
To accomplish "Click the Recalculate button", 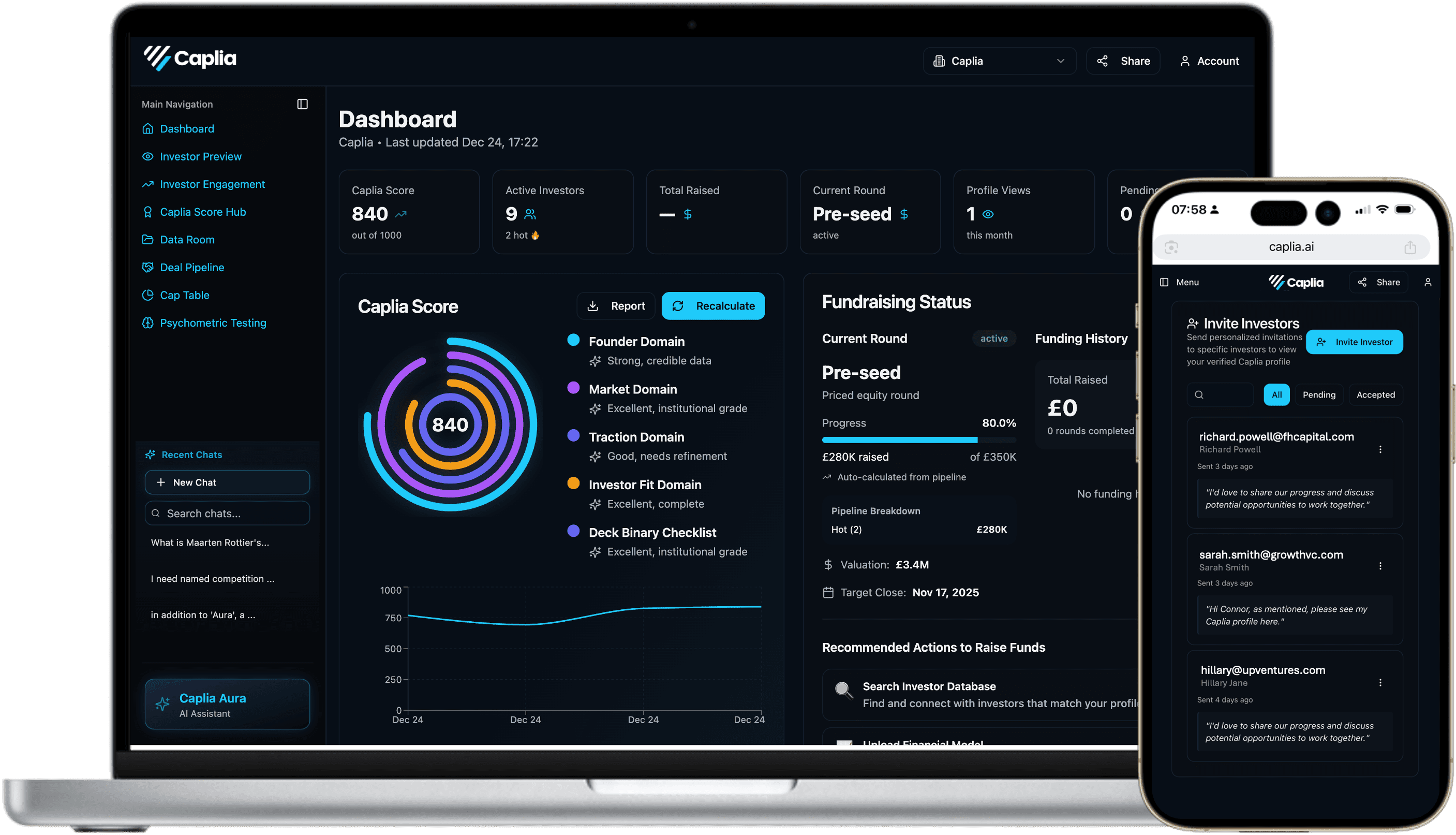I will pyautogui.click(x=712, y=306).
